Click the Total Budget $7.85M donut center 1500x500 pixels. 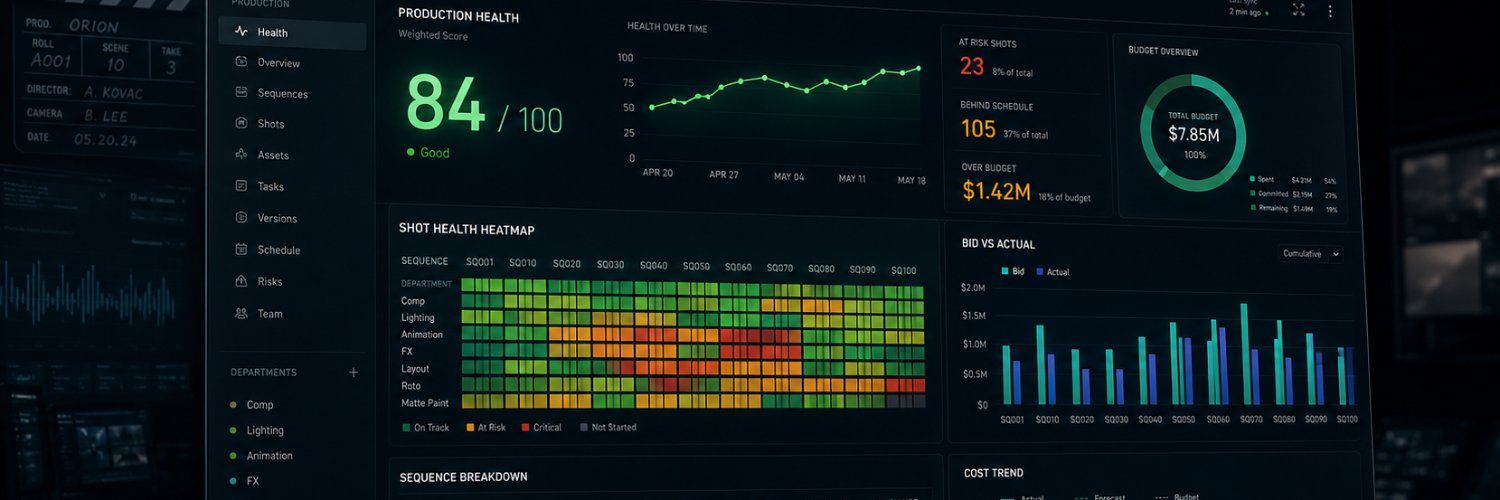click(1194, 135)
